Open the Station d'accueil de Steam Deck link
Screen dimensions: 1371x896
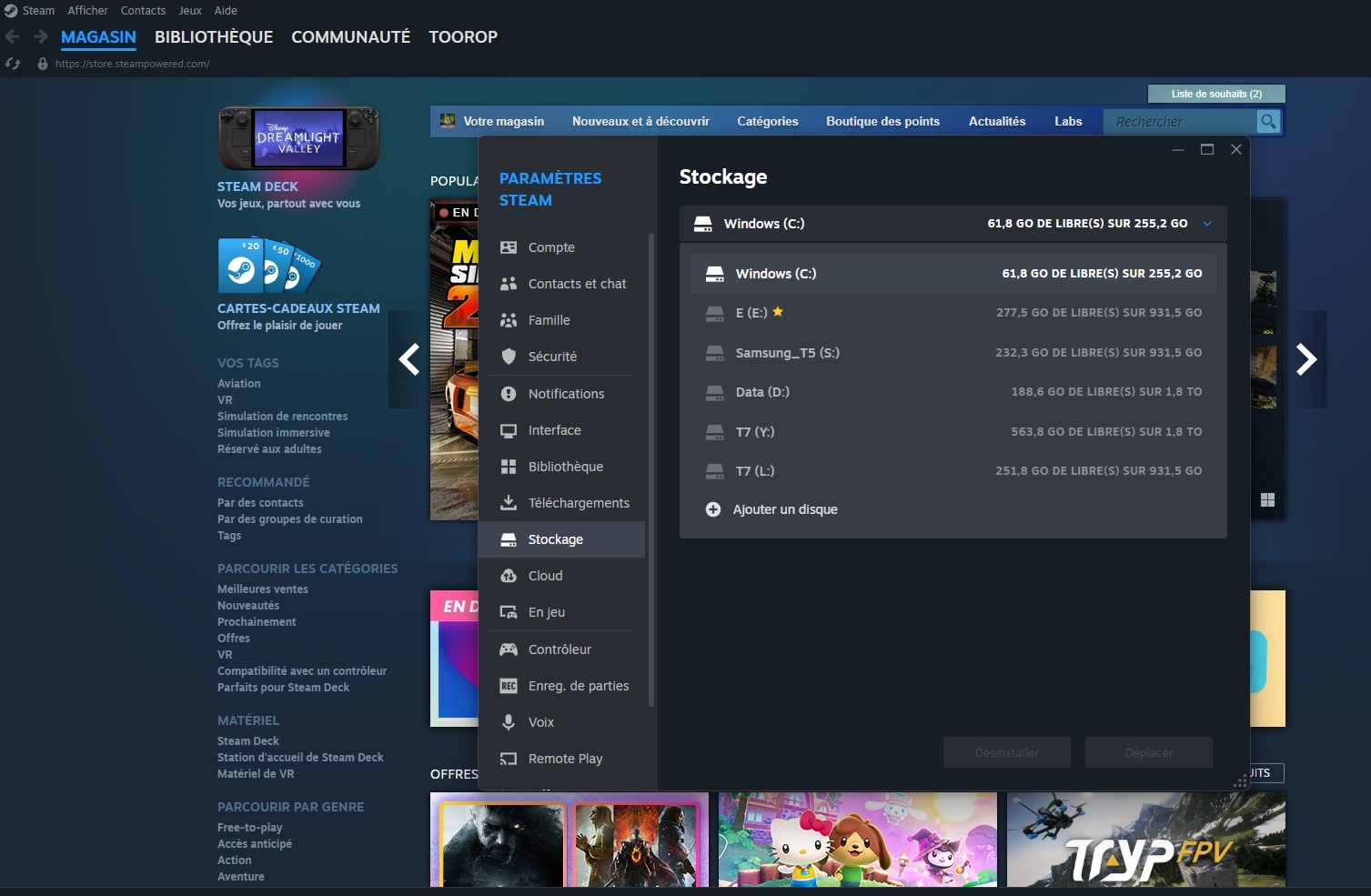300,758
